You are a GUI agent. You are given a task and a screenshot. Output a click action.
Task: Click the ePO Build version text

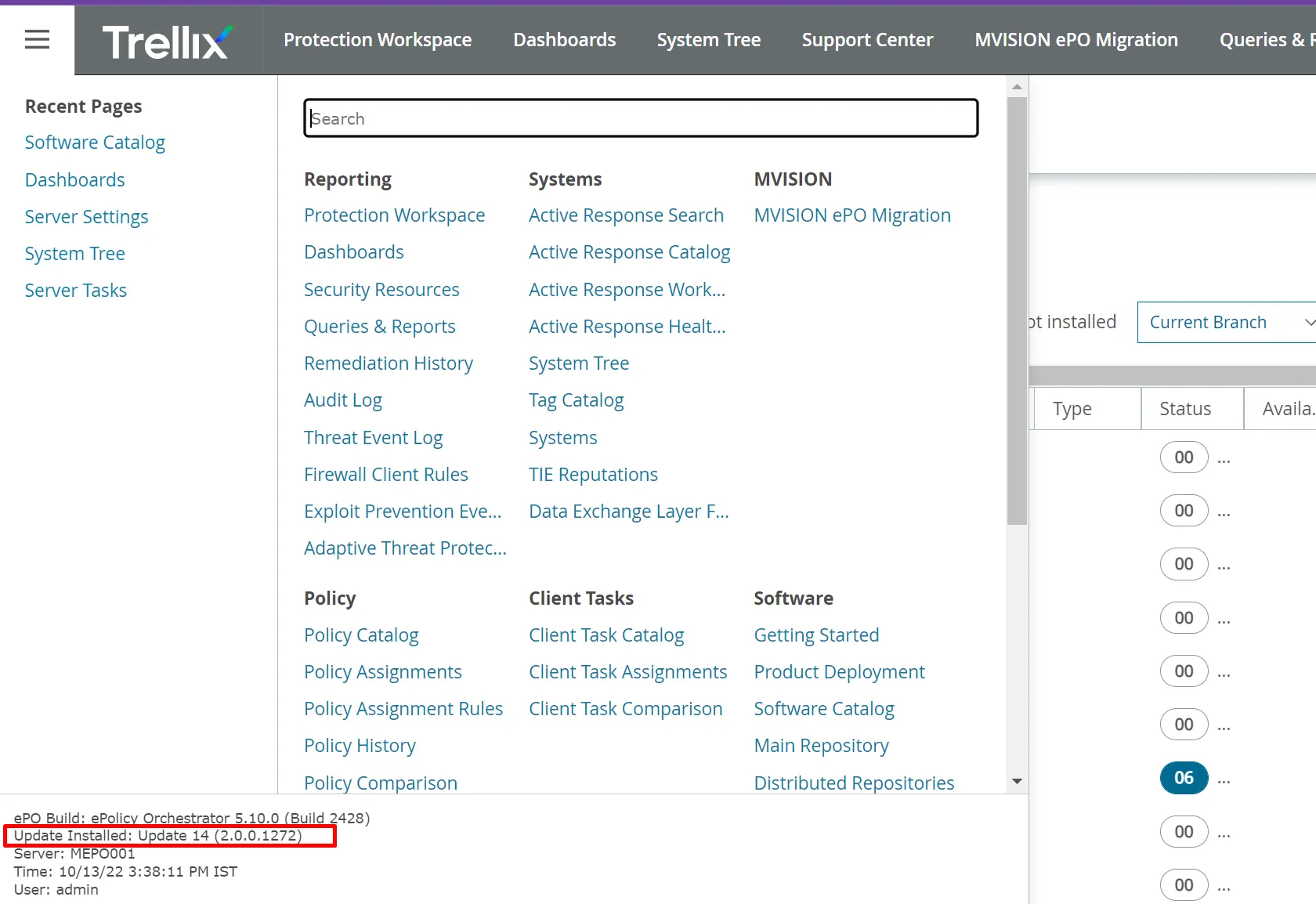coord(192,818)
